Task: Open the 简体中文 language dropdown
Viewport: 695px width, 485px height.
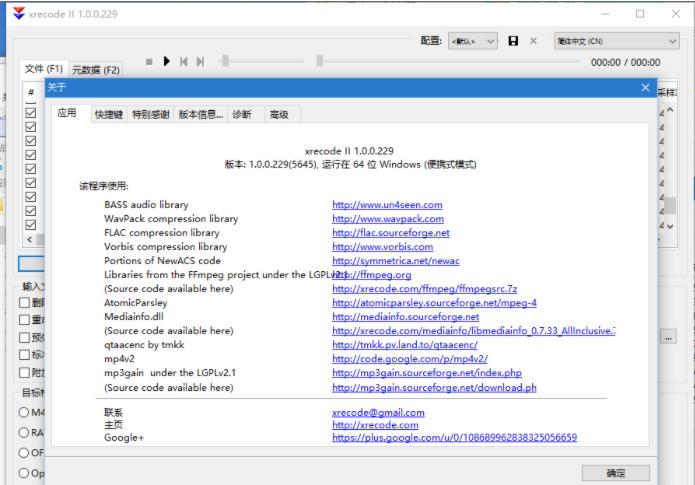Action: [616, 41]
